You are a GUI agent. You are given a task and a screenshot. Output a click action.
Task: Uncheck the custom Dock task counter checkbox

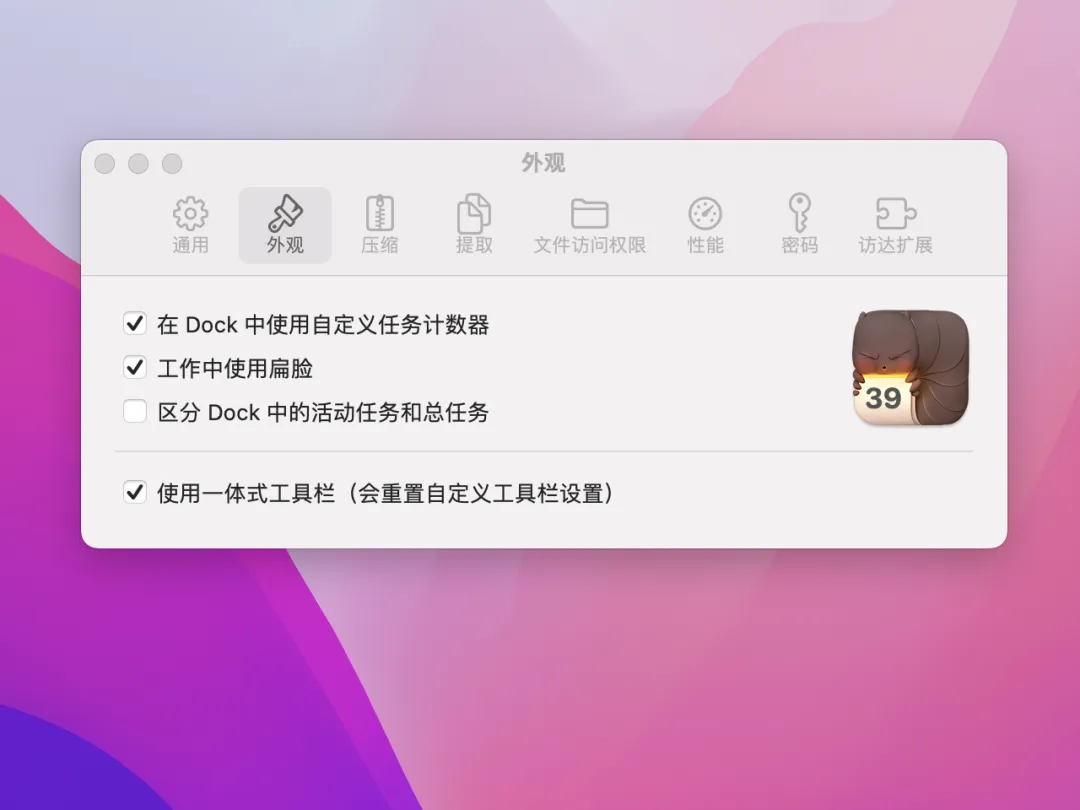pyautogui.click(x=135, y=324)
